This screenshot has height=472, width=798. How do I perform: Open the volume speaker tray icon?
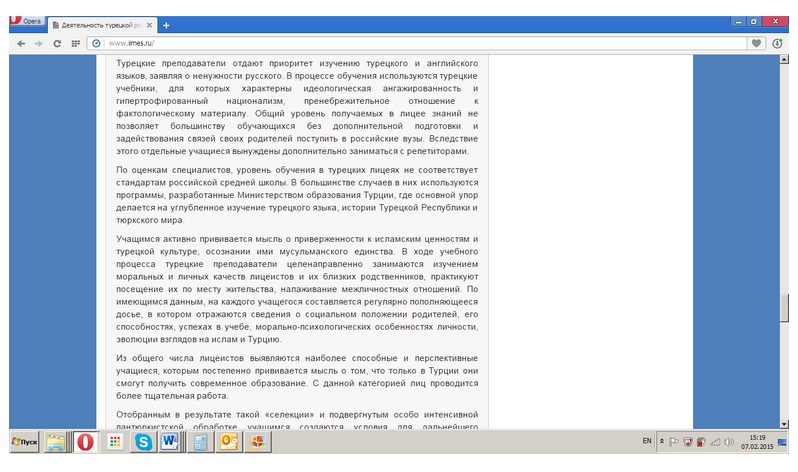click(x=729, y=442)
